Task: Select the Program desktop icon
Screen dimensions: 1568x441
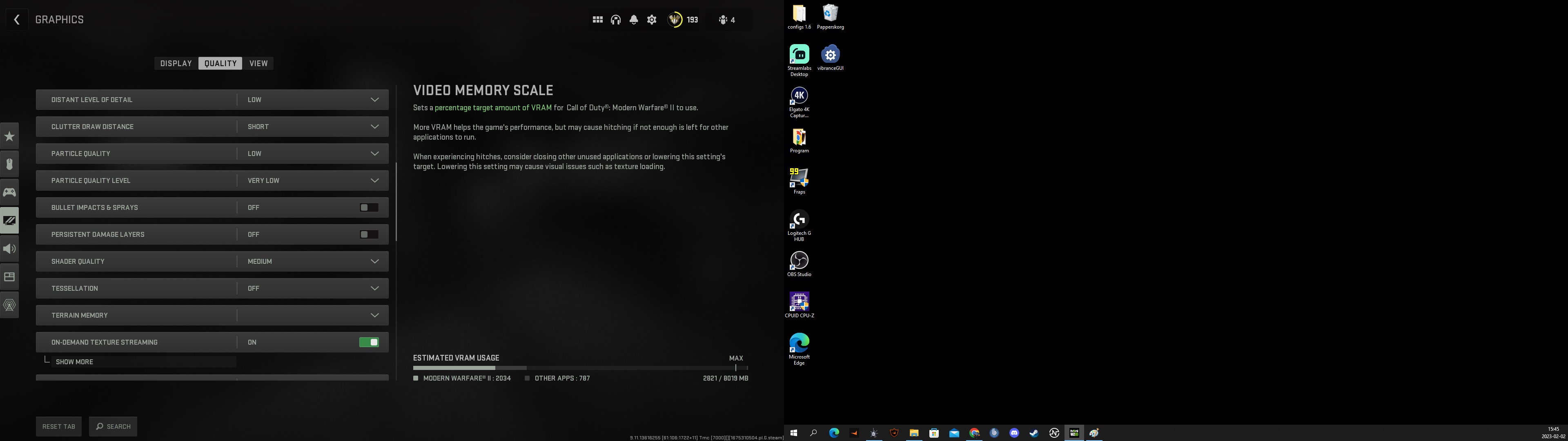Action: [x=799, y=140]
